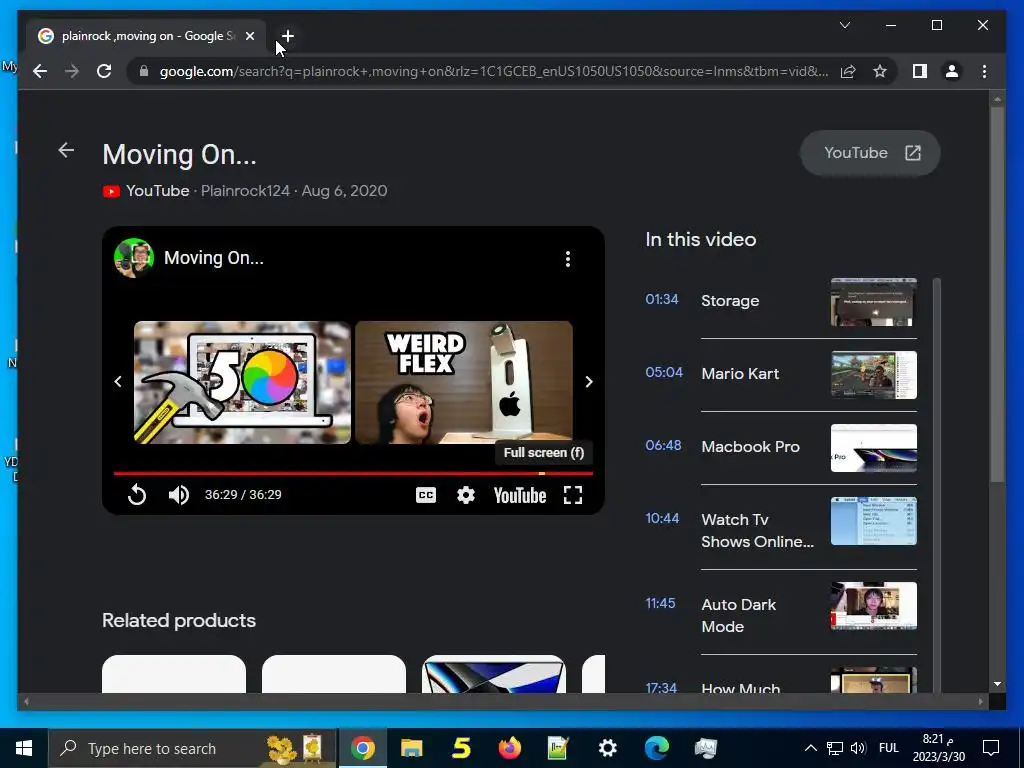
Task: Click the Chrome back navigation arrow
Action: click(x=40, y=71)
